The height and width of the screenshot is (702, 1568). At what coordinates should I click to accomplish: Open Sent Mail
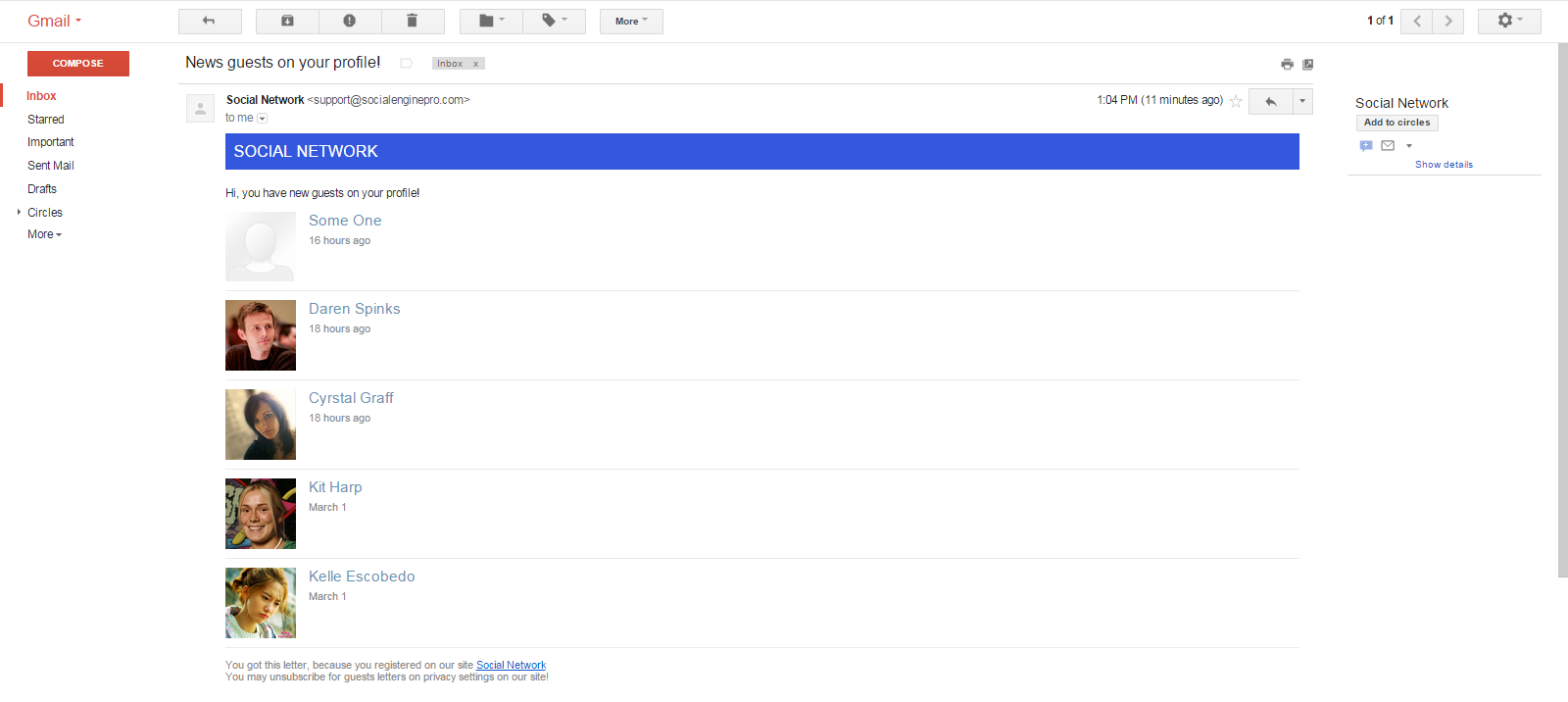point(51,166)
